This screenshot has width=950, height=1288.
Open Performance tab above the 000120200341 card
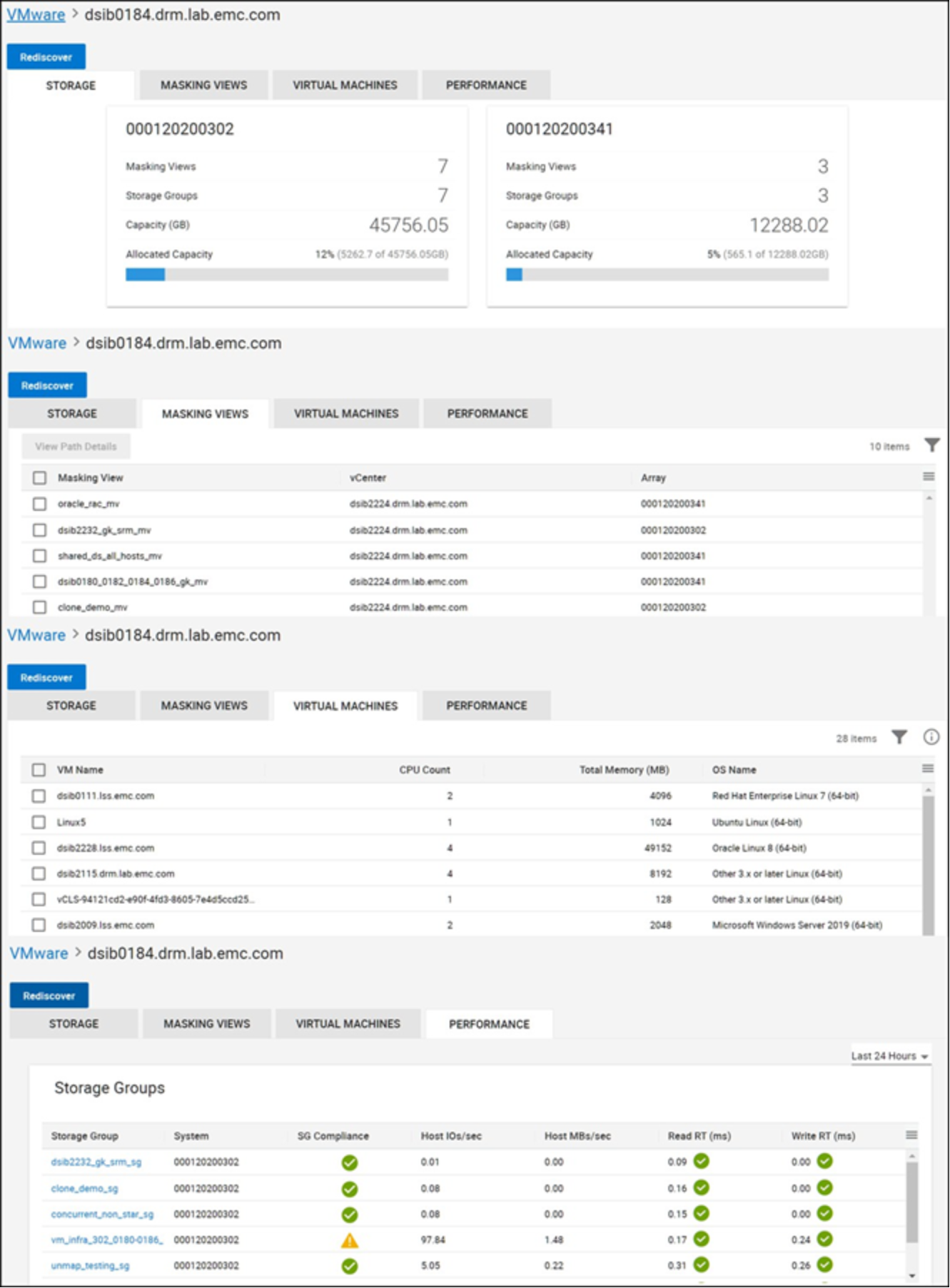pyautogui.click(x=486, y=85)
